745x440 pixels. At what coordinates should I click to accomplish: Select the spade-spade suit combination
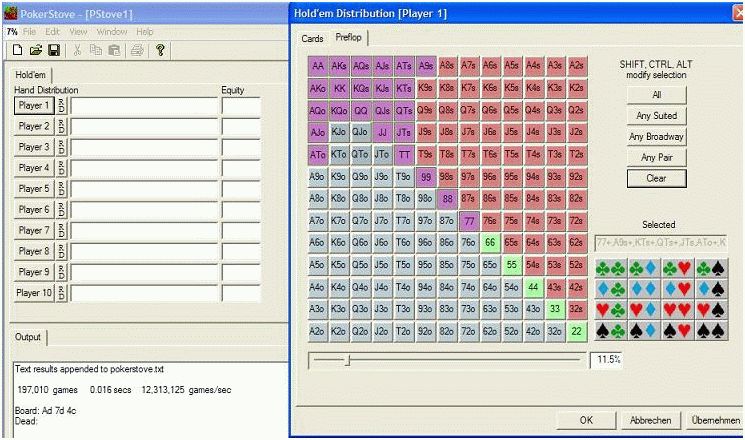(711, 330)
